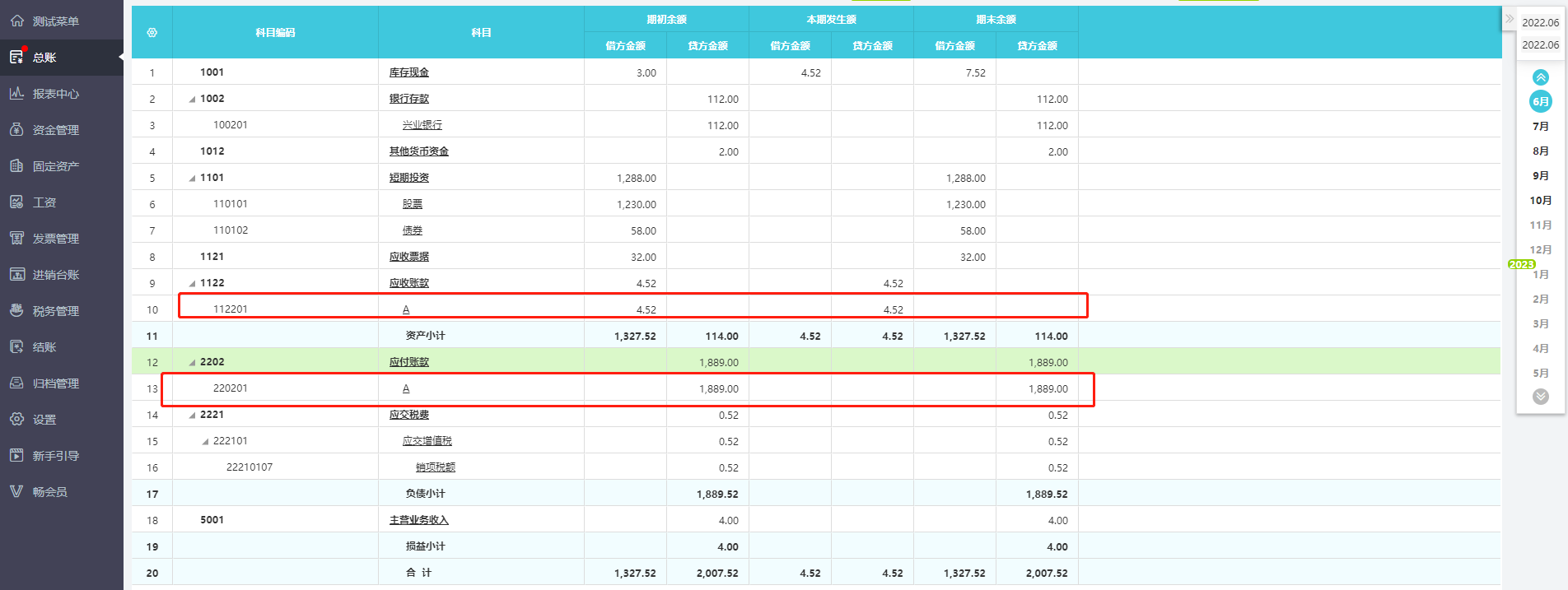Click the 归档管理 archive icon

coord(16,383)
